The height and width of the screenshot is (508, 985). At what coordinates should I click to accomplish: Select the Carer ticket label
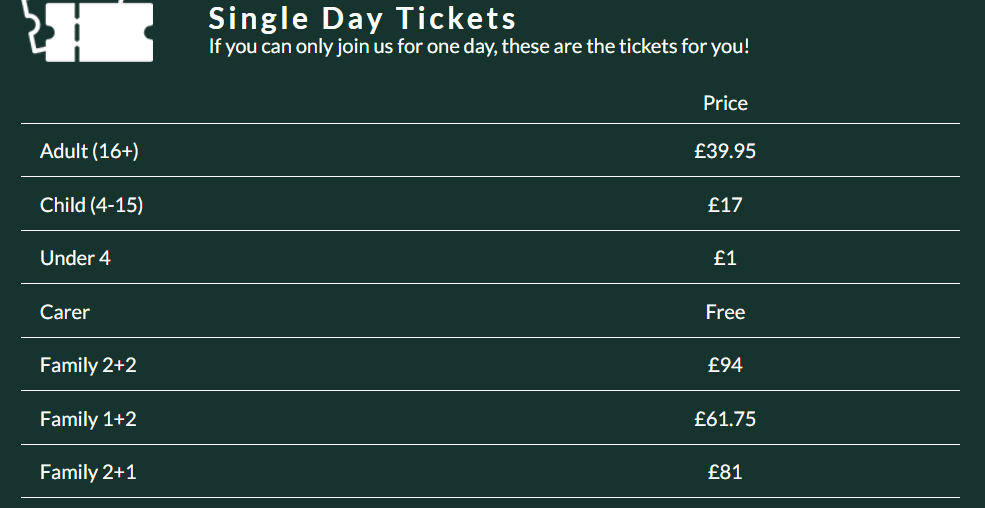tap(65, 312)
